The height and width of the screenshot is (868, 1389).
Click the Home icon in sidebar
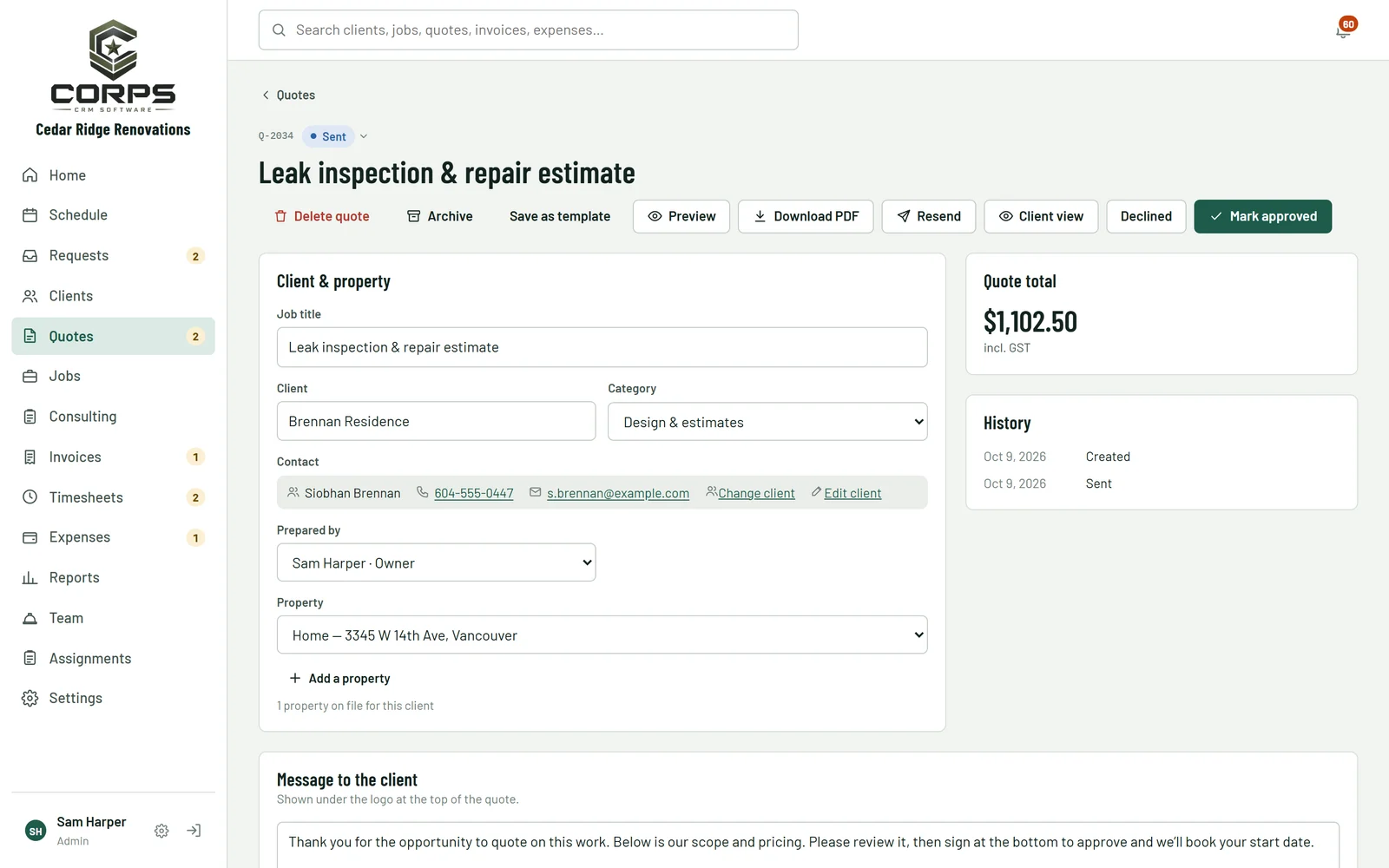30,175
